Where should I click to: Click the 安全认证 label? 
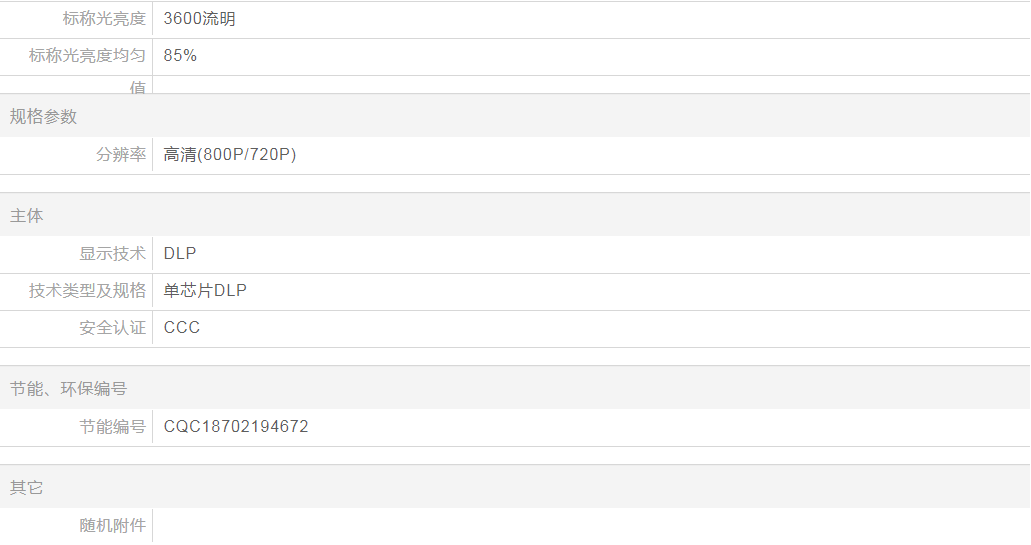tap(113, 328)
